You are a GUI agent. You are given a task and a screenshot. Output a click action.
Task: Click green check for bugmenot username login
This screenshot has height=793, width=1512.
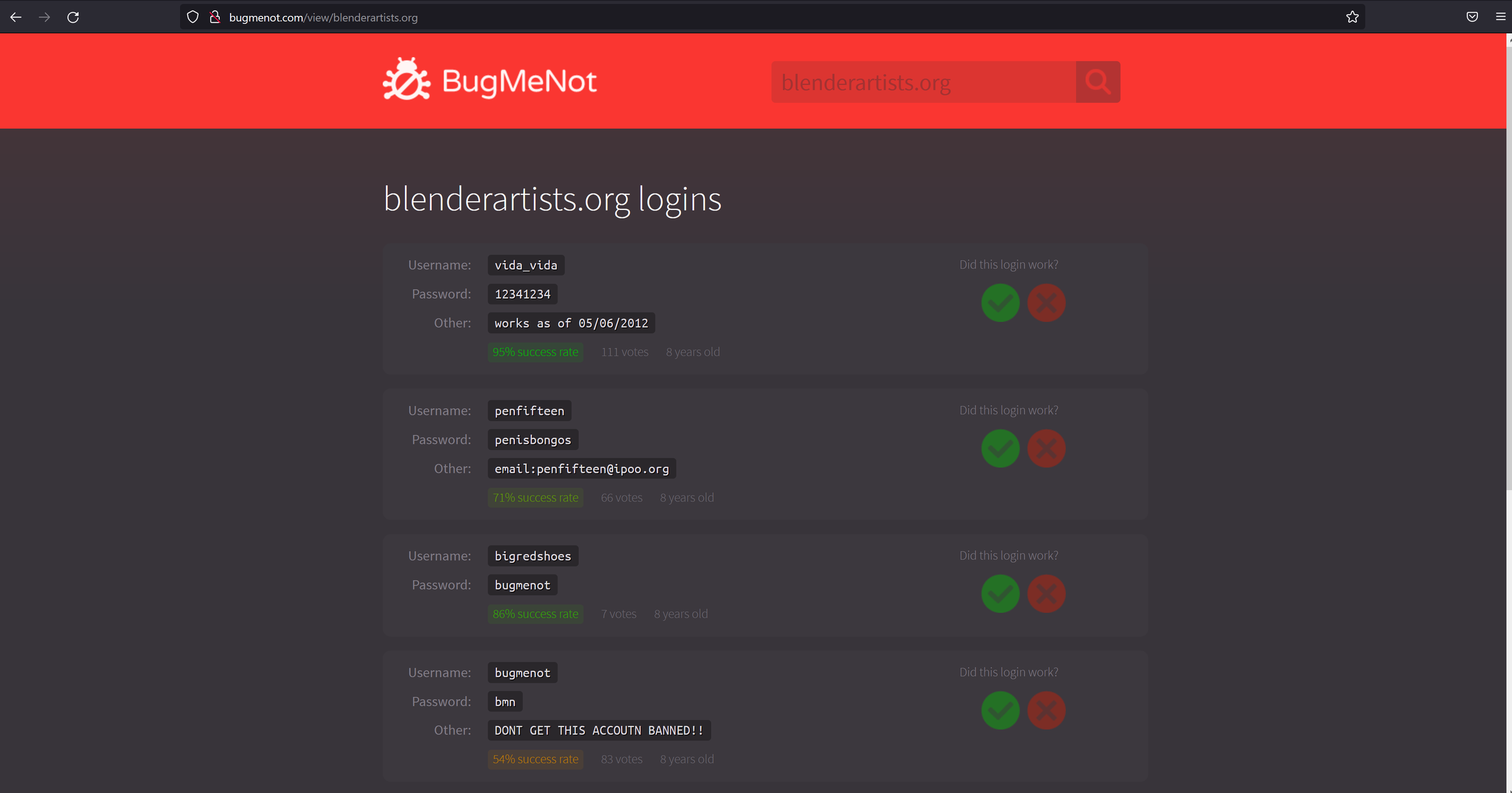tap(1000, 710)
